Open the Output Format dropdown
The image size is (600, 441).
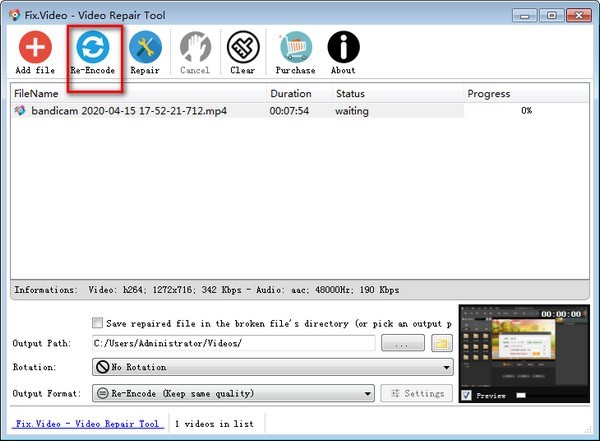(x=233, y=393)
